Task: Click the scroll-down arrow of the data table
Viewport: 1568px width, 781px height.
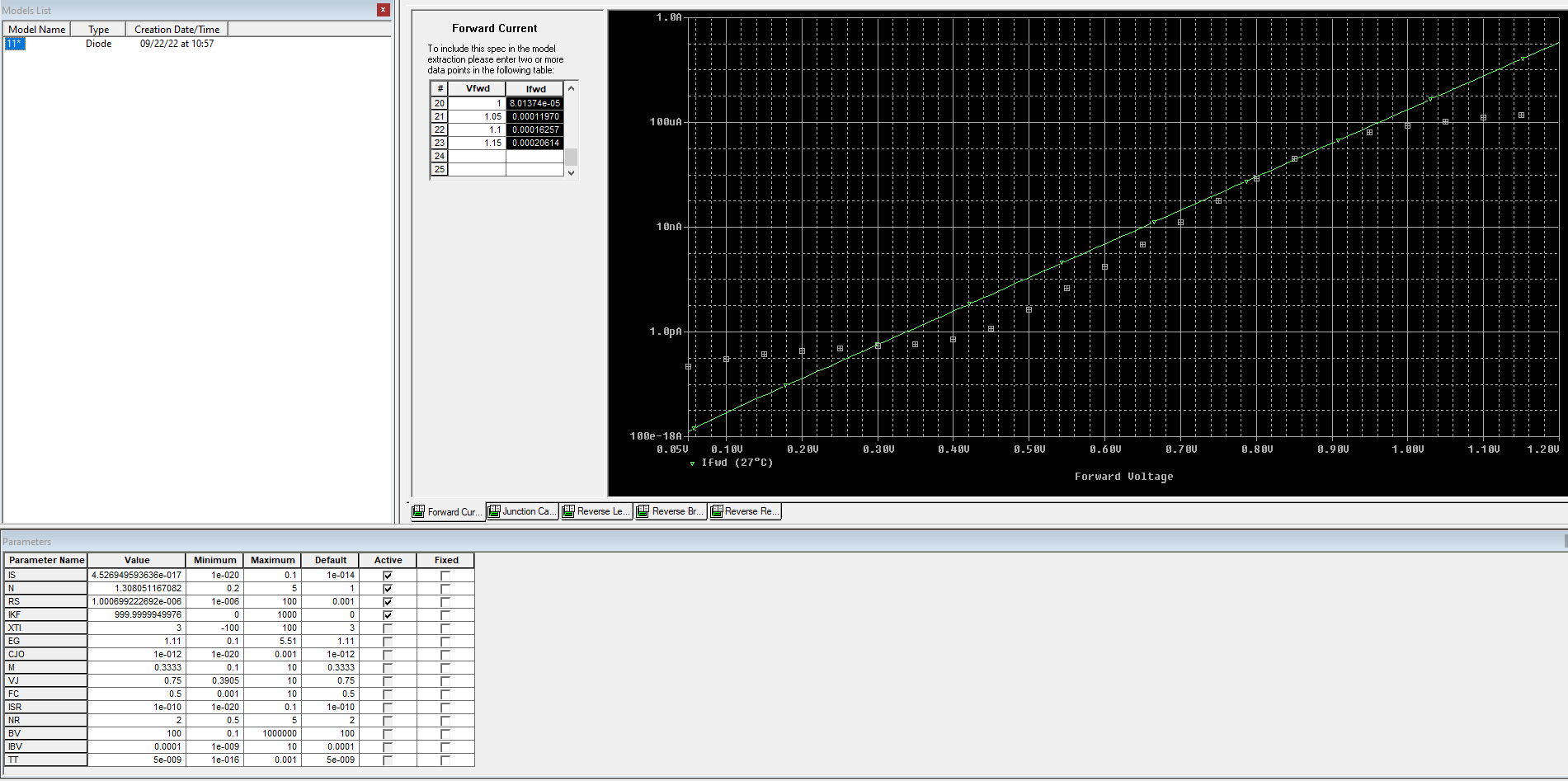Action: click(x=571, y=172)
